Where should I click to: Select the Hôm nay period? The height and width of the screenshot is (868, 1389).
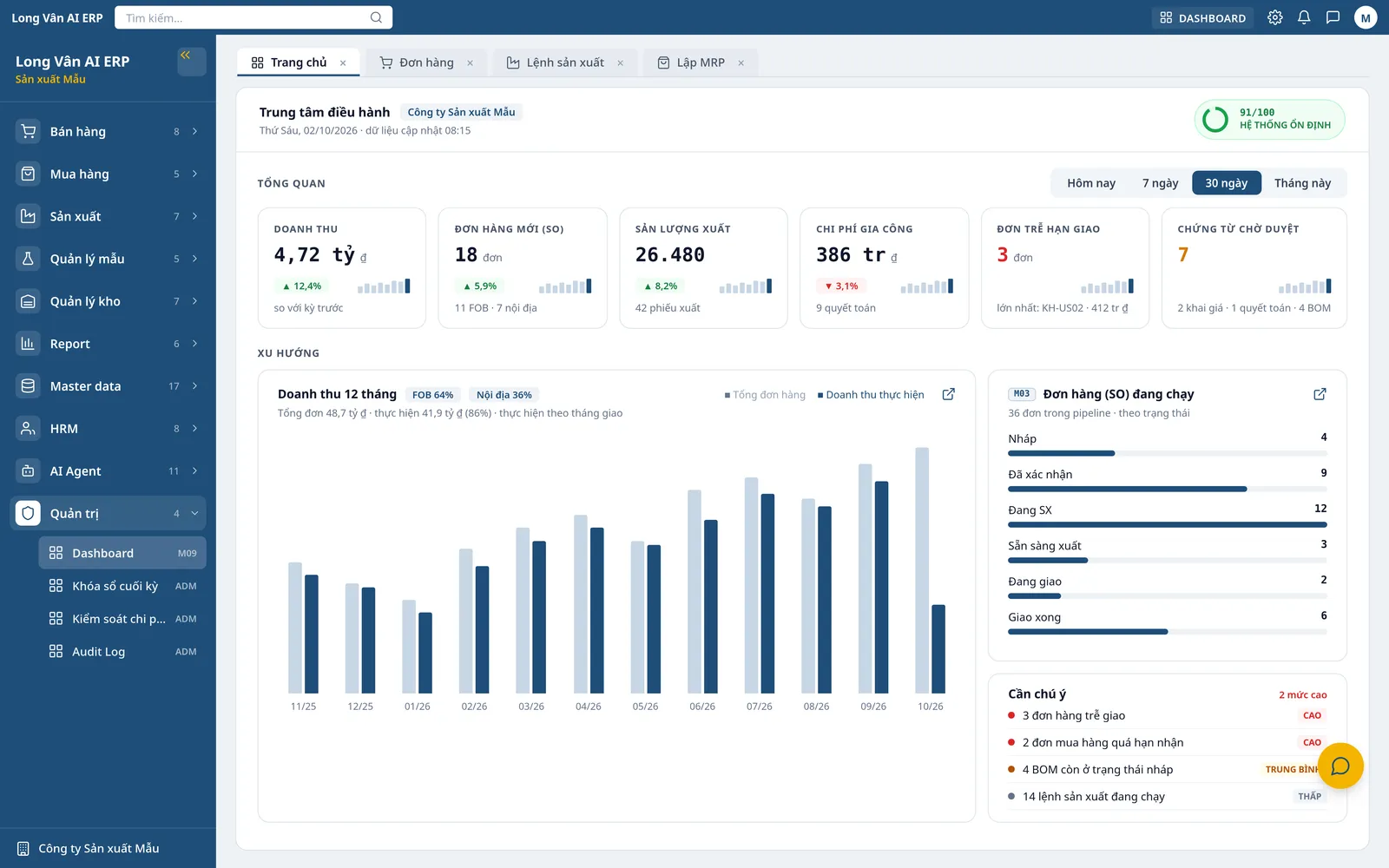1091,183
